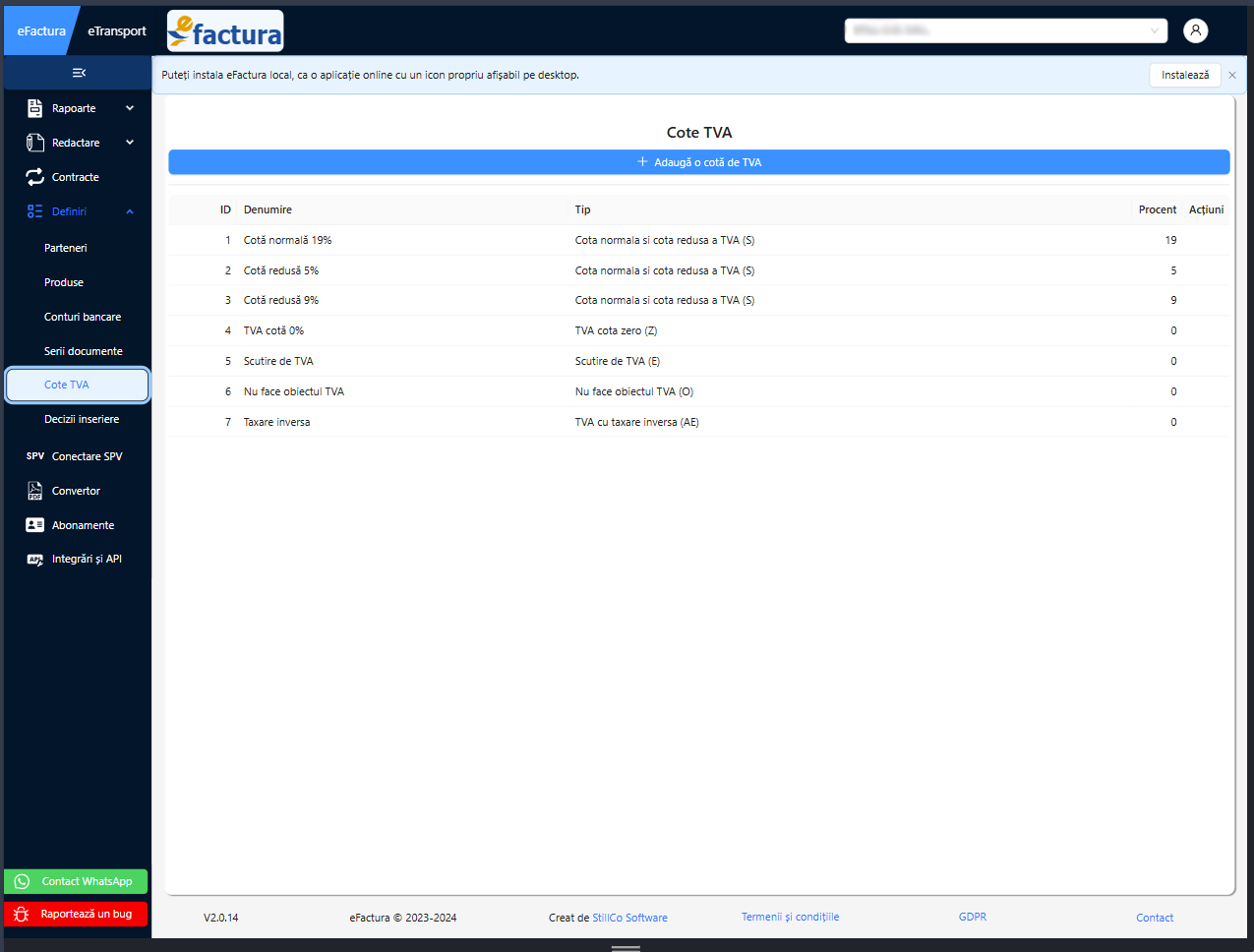Click the WhatsApp icon

22,881
